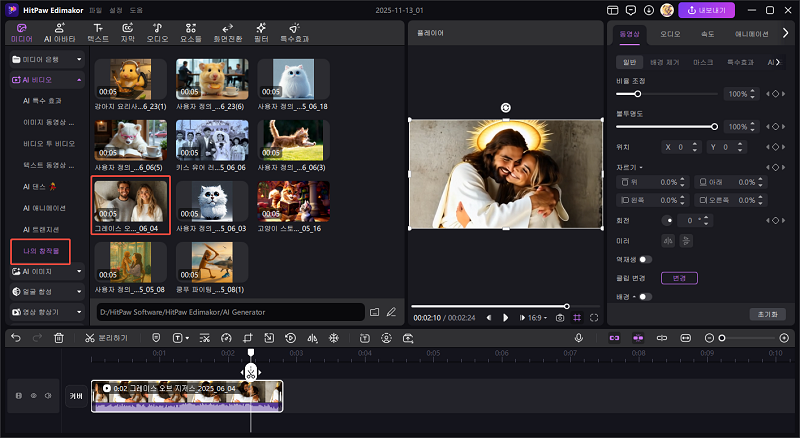The height and width of the screenshot is (438, 800).
Task: Click the AI Generator path field
Action: pos(231,312)
